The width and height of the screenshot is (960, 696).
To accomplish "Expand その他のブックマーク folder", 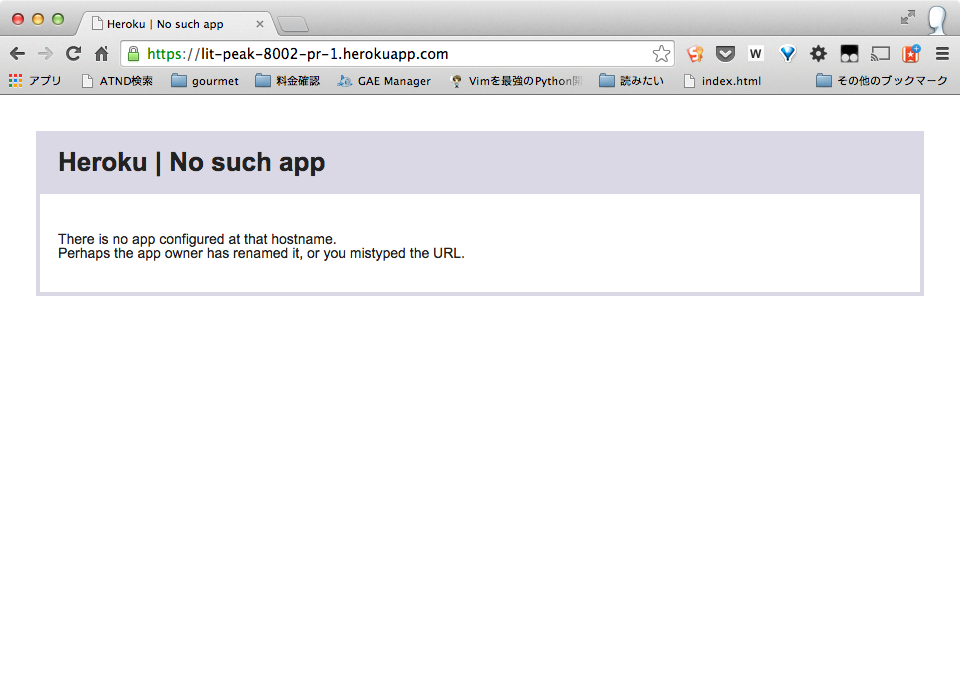I will pos(882,81).
